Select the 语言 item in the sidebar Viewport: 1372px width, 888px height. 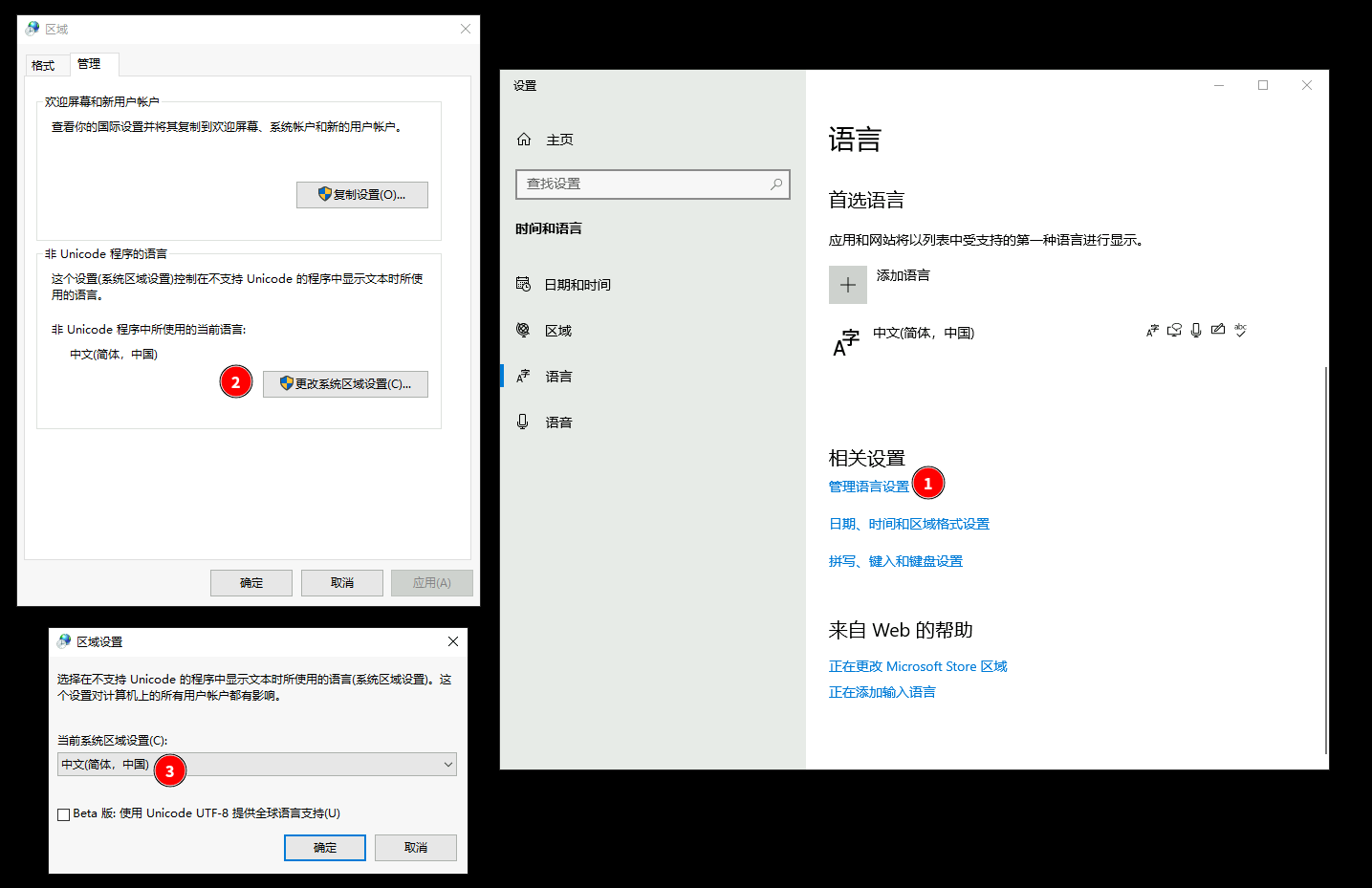[559, 375]
